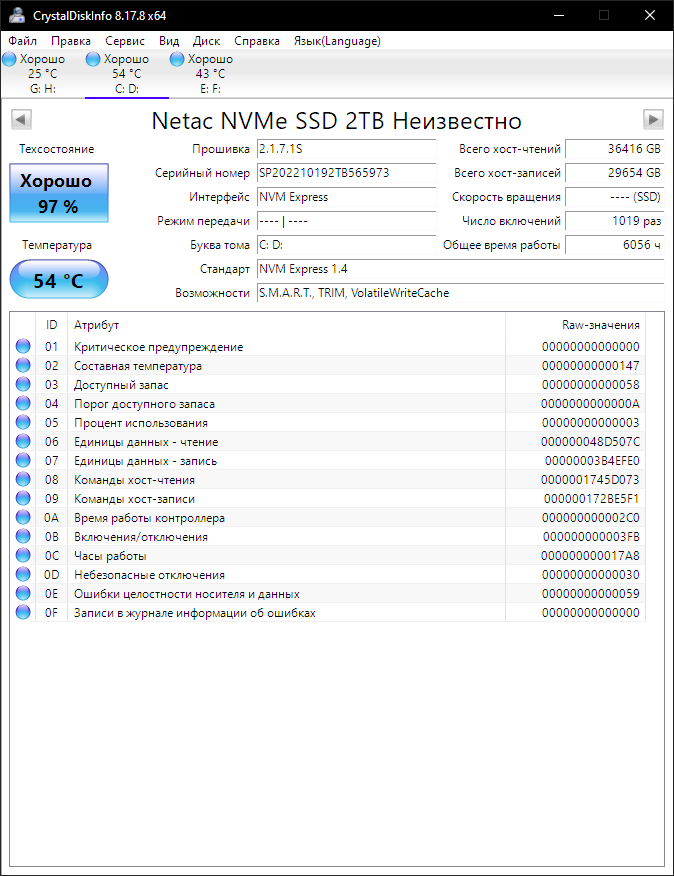
Task: Select the G: H: disk tab at 25 °C
Action: [x=42, y=74]
